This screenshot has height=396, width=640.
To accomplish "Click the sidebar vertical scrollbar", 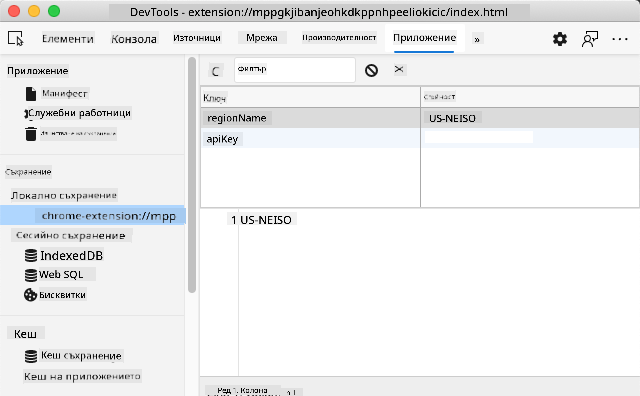I will [192, 175].
